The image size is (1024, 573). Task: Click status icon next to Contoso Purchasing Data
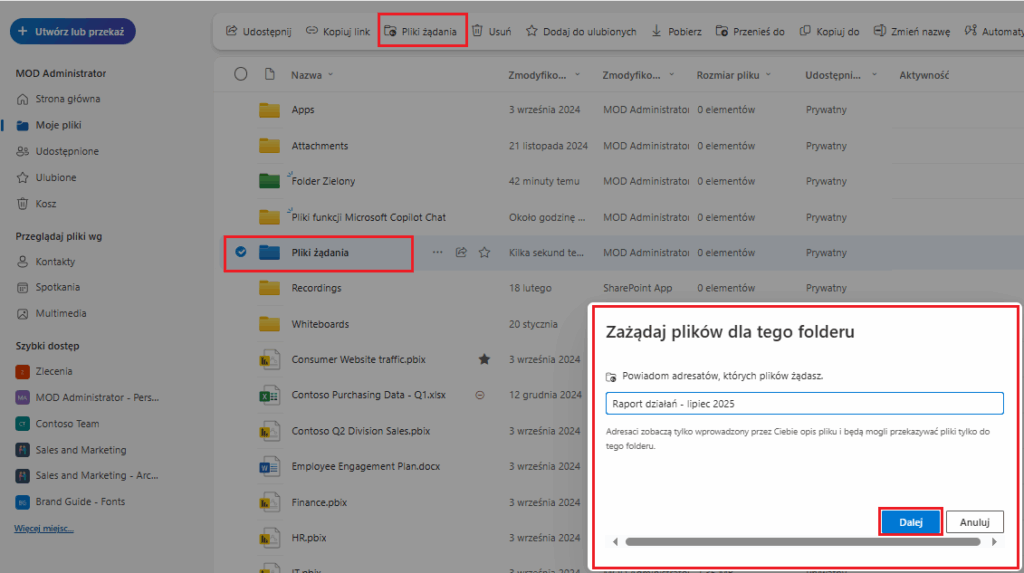click(480, 395)
